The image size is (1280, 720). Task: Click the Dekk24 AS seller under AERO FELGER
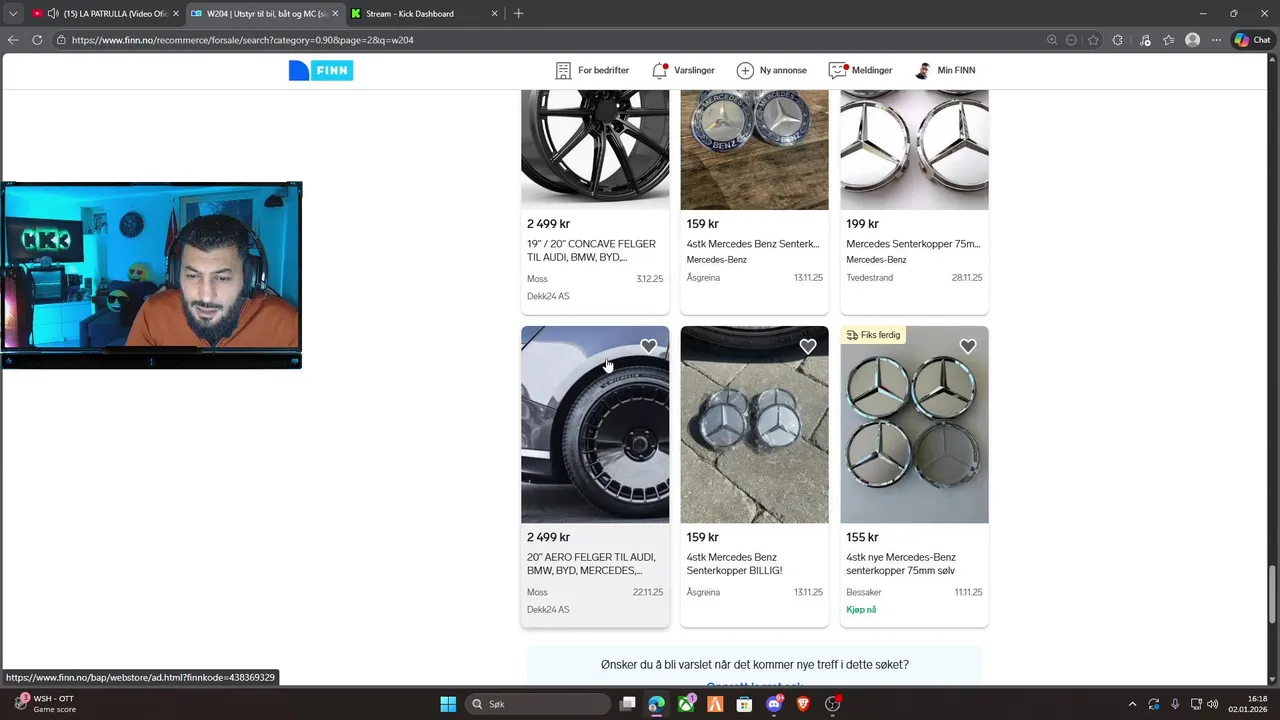pyautogui.click(x=548, y=609)
